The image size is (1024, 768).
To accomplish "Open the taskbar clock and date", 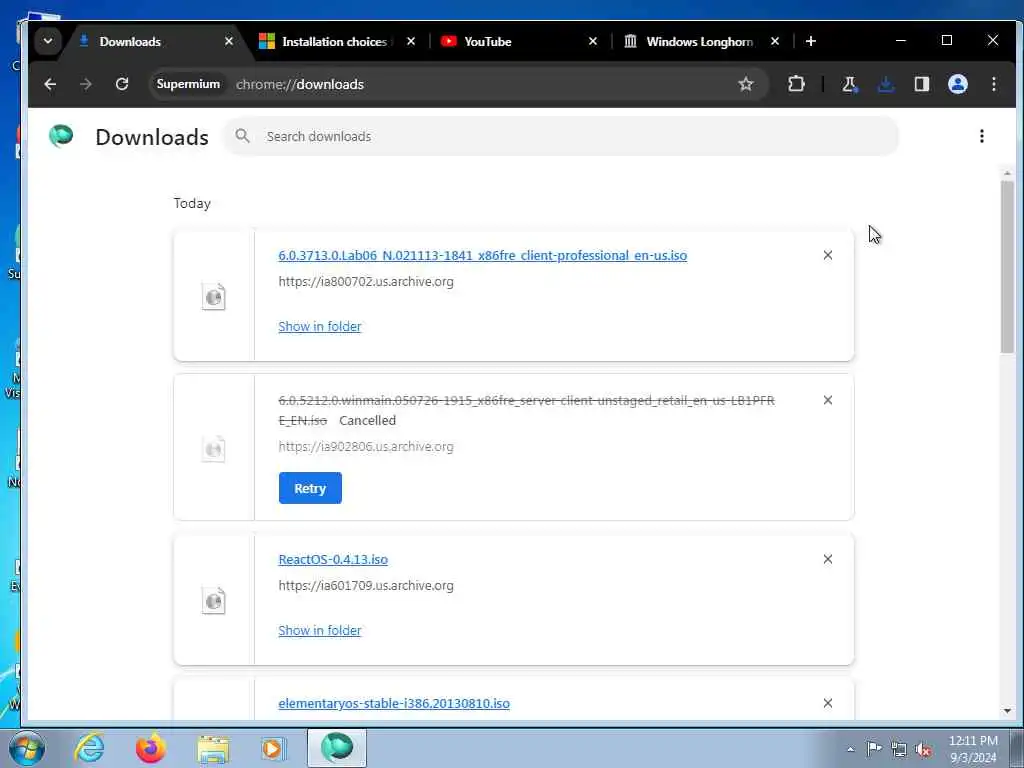I will point(973,749).
